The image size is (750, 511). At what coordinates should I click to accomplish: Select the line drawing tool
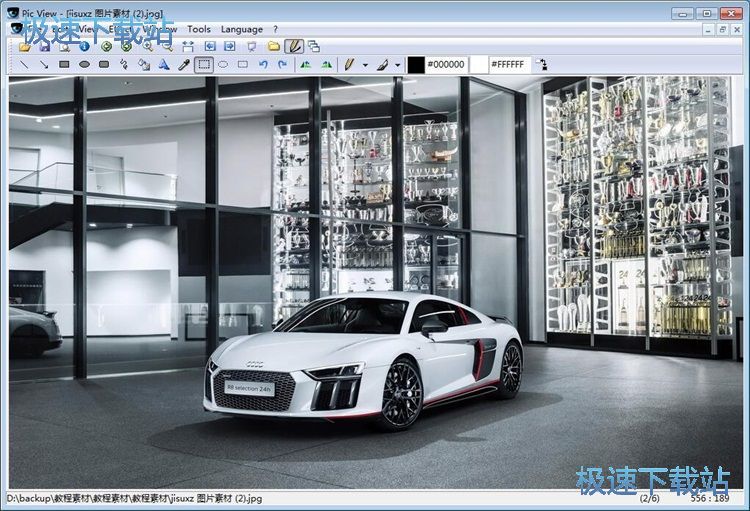pyautogui.click(x=24, y=64)
